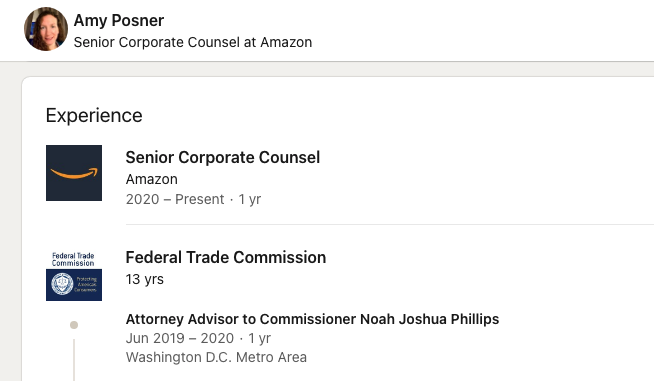Open Amy Posner's profile photo
The height and width of the screenshot is (381, 654).
point(46,29)
